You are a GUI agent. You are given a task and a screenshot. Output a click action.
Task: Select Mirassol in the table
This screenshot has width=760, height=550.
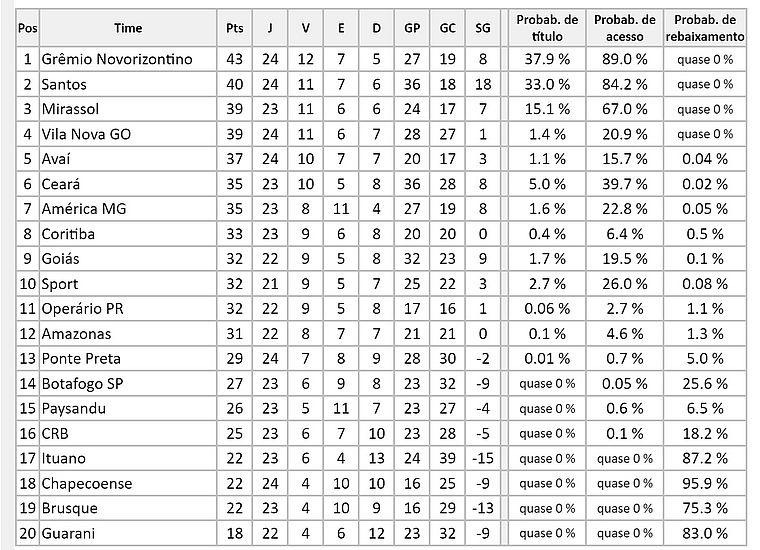71,109
